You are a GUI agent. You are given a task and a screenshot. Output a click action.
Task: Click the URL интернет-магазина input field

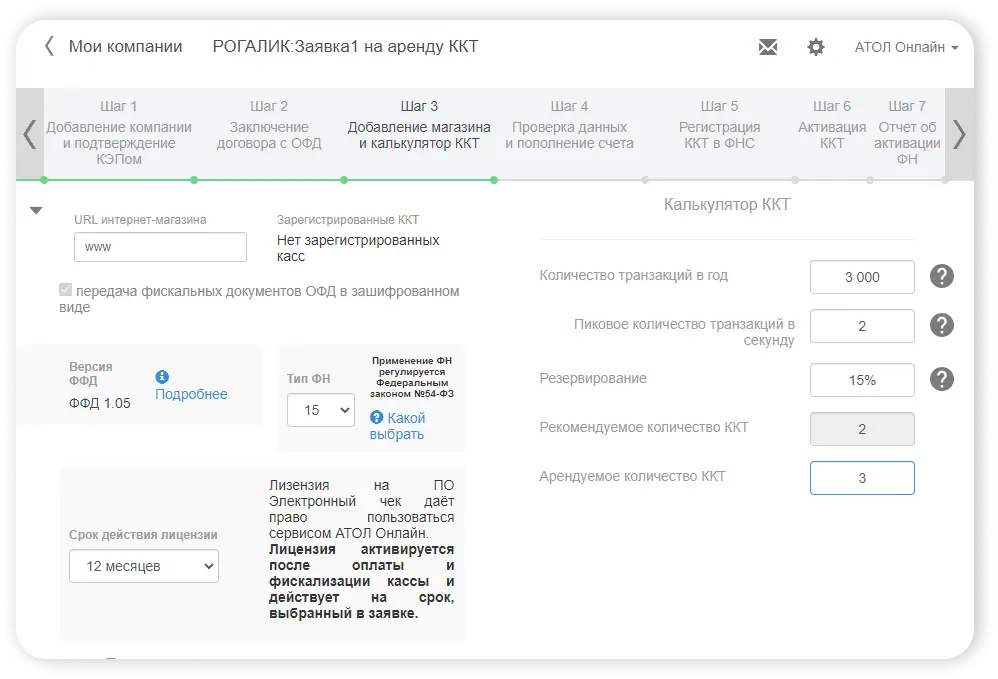pyautogui.click(x=160, y=247)
